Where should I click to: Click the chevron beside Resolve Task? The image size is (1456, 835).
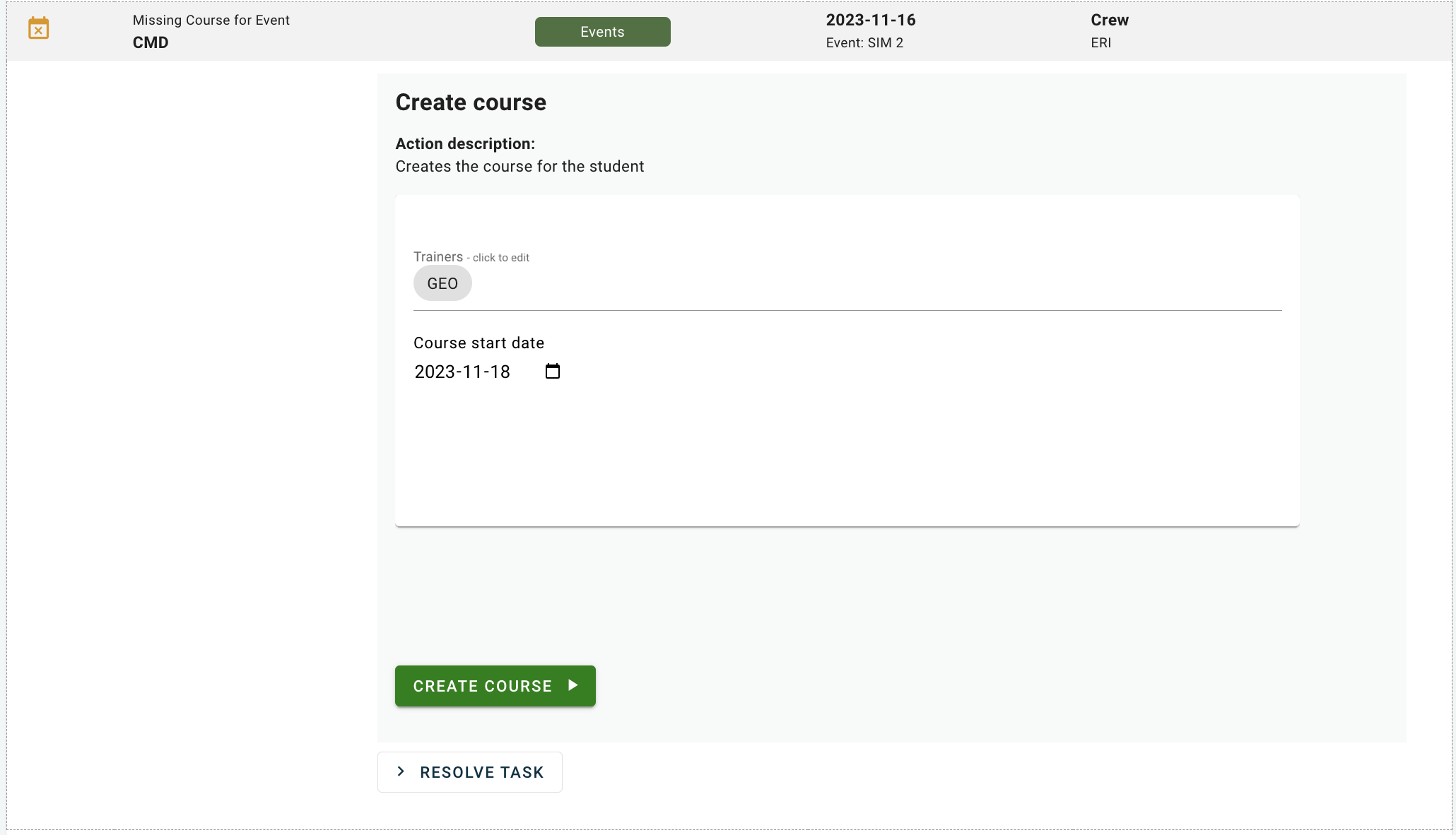pyautogui.click(x=401, y=771)
